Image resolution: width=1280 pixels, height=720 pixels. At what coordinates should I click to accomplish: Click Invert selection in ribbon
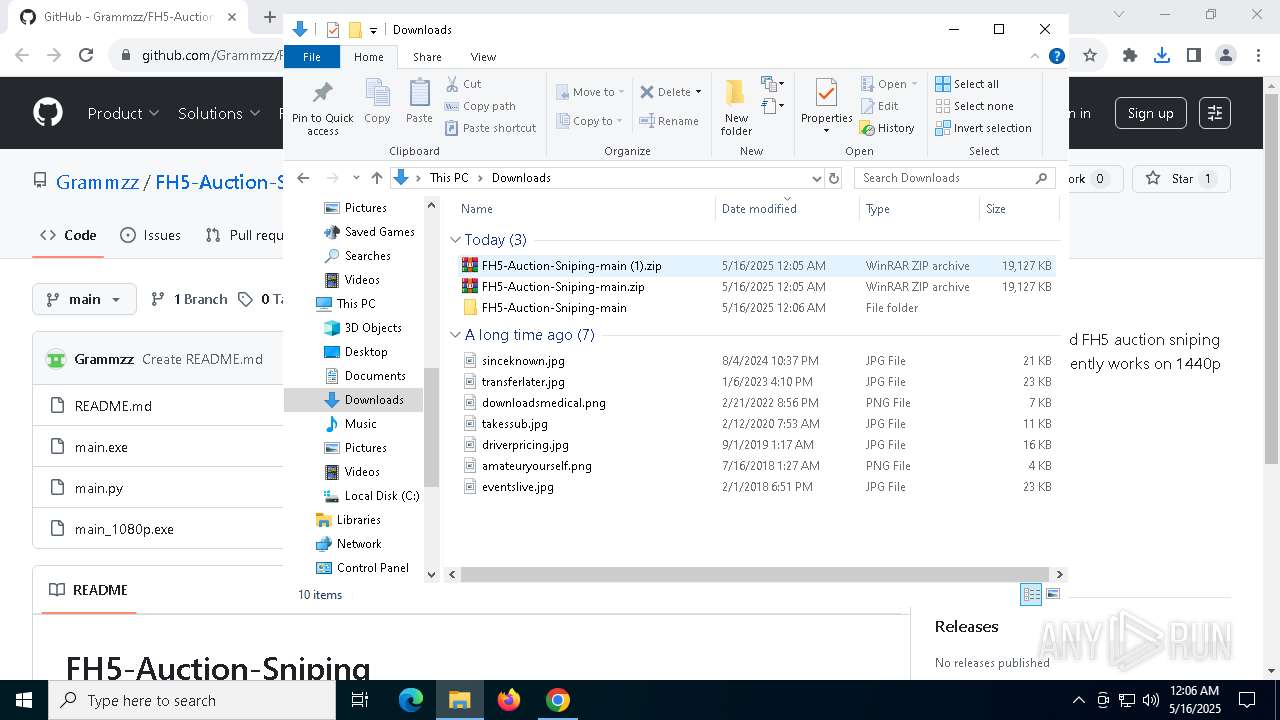coord(983,128)
